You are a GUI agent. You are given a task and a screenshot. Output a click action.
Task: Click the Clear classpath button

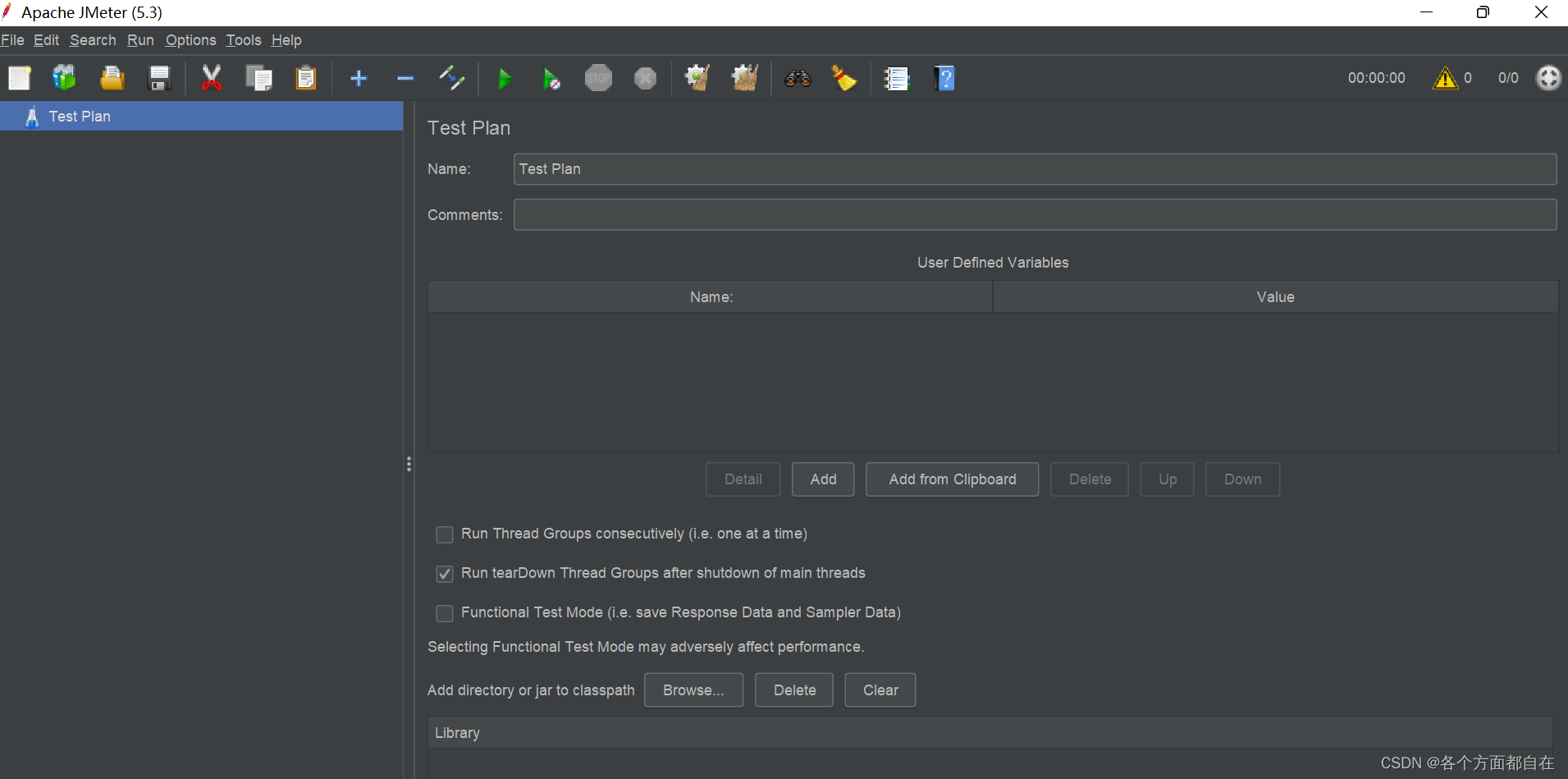pos(880,690)
